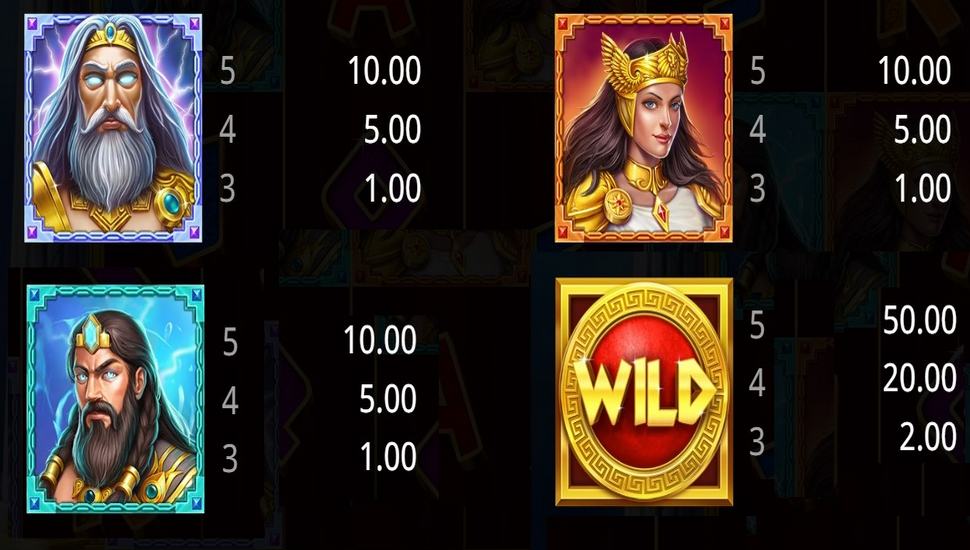Click goddess symbol's 10.00 payout value
This screenshot has width=970, height=550.
(915, 71)
